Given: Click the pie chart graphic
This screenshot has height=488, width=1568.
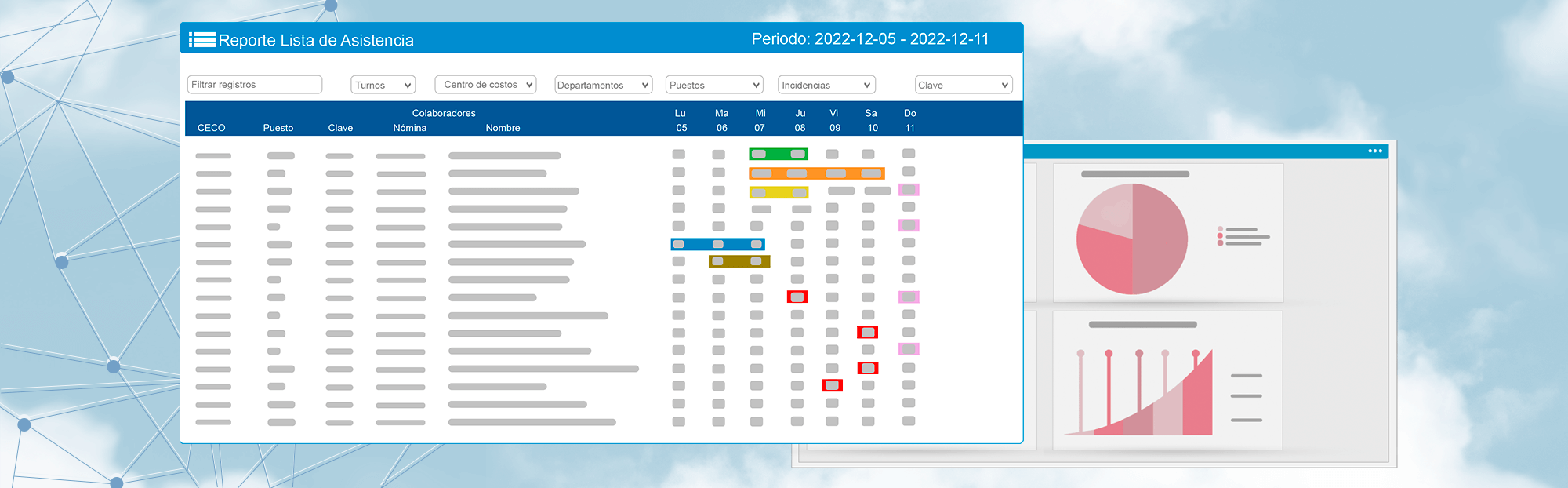Looking at the screenshot, I should tap(1132, 239).
